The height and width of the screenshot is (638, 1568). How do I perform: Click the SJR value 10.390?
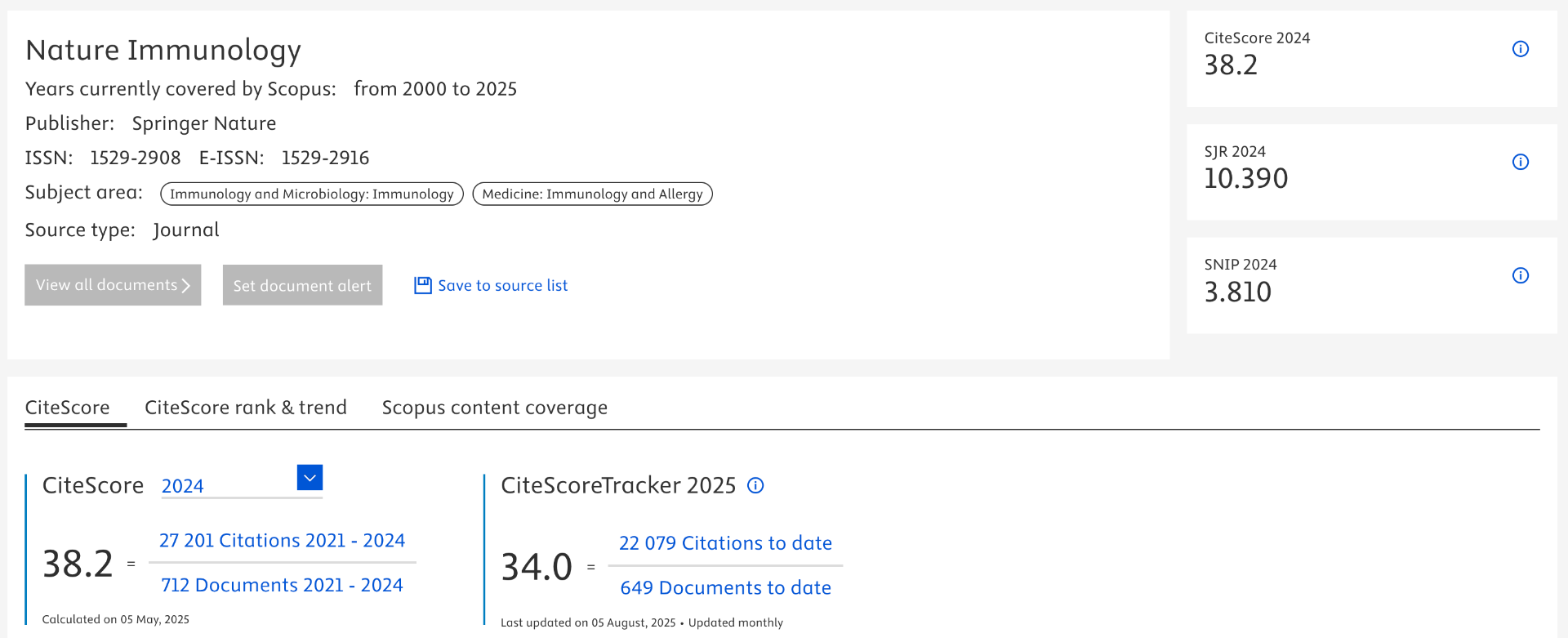(1246, 178)
